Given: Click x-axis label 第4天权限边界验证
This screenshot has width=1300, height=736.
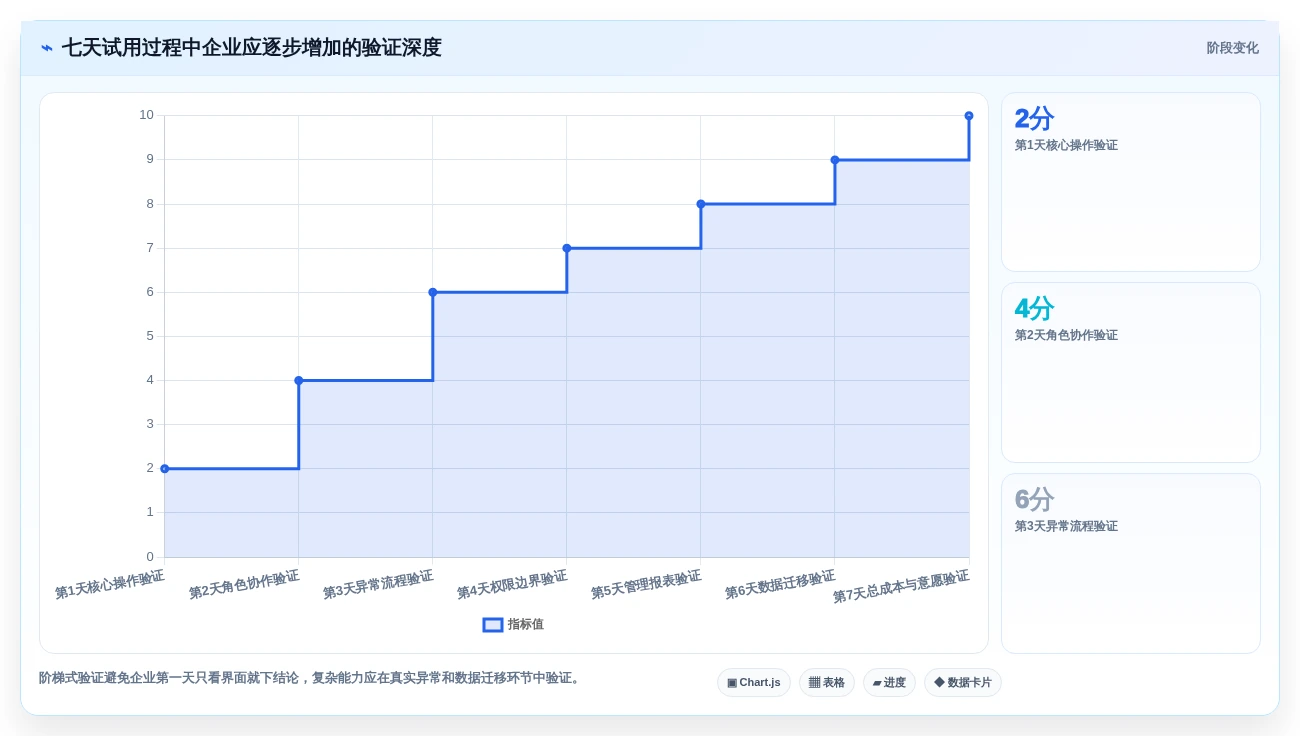Looking at the screenshot, I should (x=512, y=585).
